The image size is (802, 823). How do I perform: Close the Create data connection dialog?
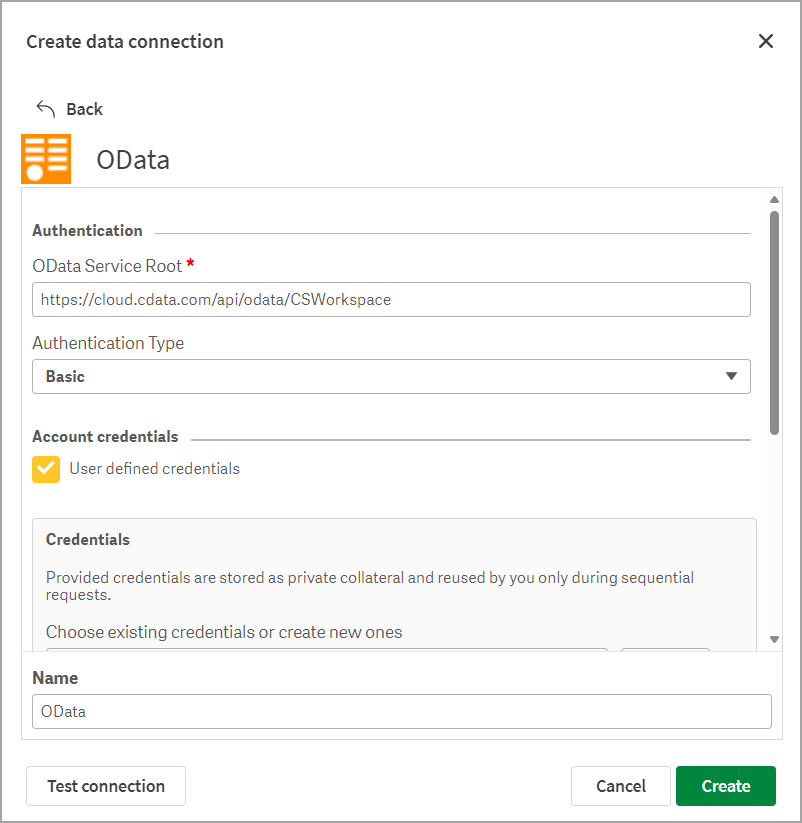click(766, 41)
